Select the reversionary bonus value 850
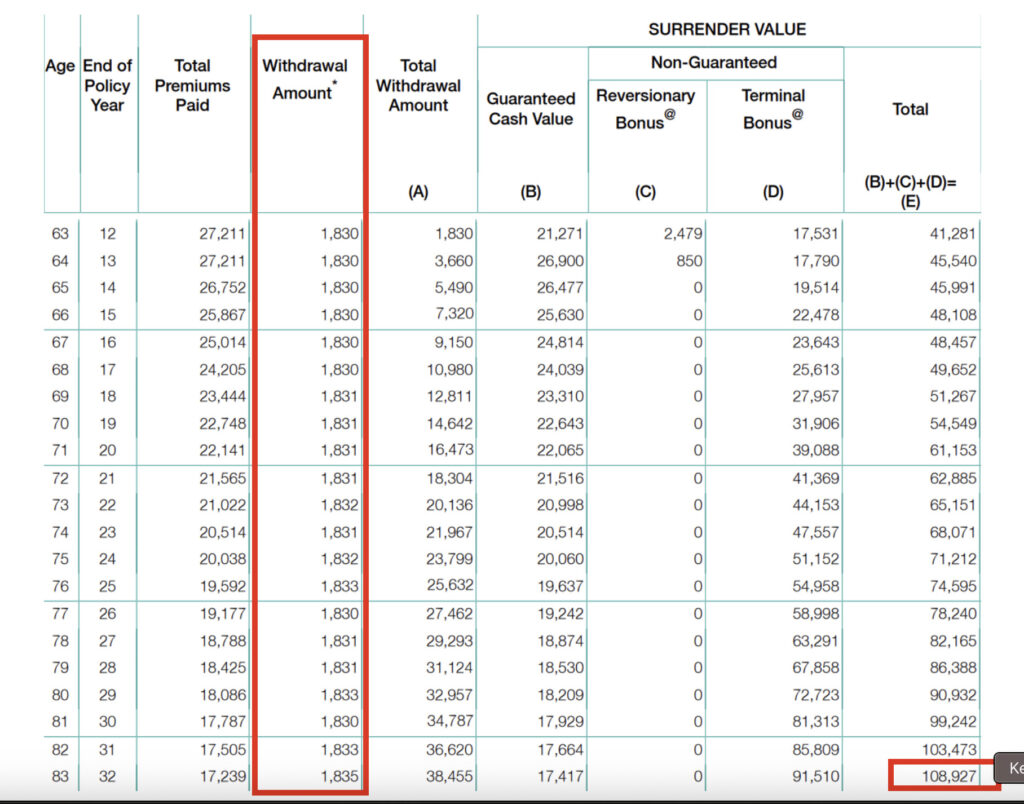The height and width of the screenshot is (804, 1024). coord(689,261)
